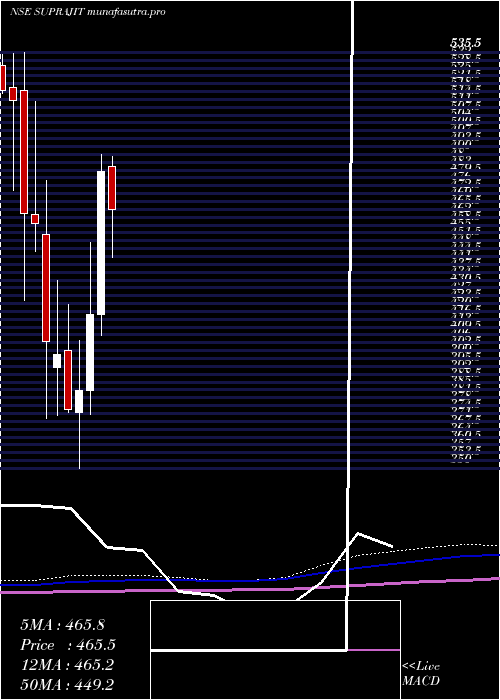Image resolution: width=500 pixels, height=700 pixels.
Task: Select the 50MA : 449.2 label
Action: [69, 685]
